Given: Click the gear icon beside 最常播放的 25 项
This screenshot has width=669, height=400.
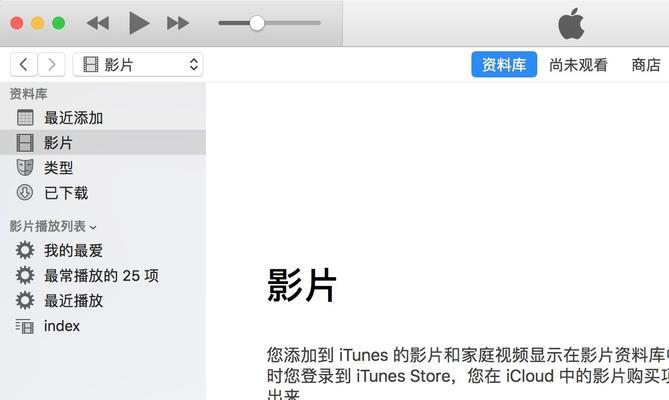Looking at the screenshot, I should (25, 275).
